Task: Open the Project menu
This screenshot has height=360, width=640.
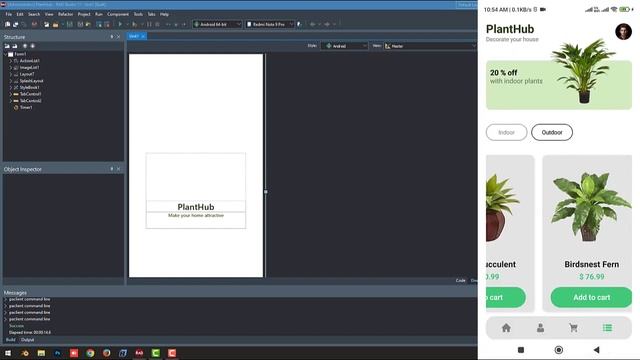Action: pos(84,14)
